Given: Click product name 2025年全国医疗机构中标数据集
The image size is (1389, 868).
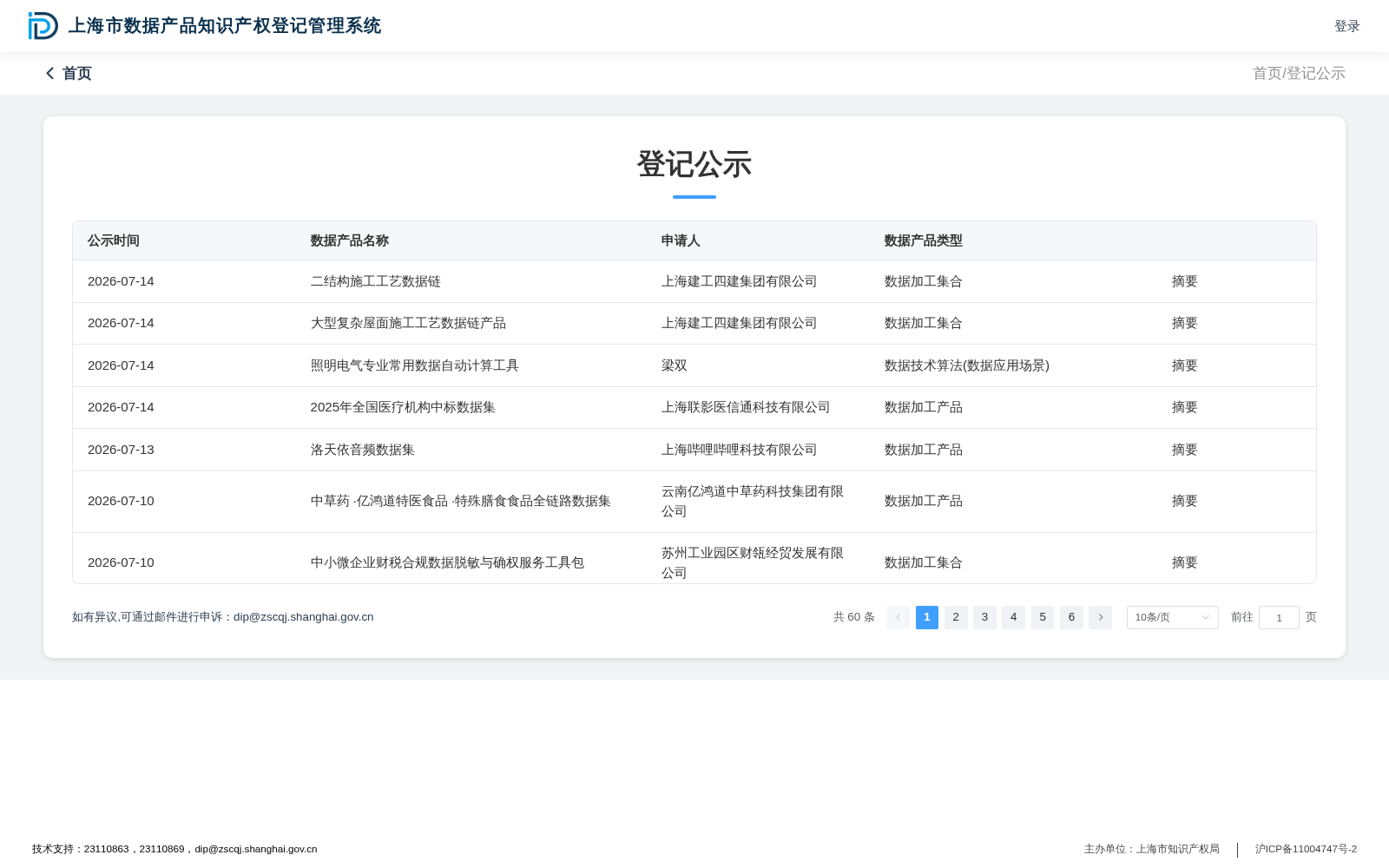Looking at the screenshot, I should click(403, 407).
